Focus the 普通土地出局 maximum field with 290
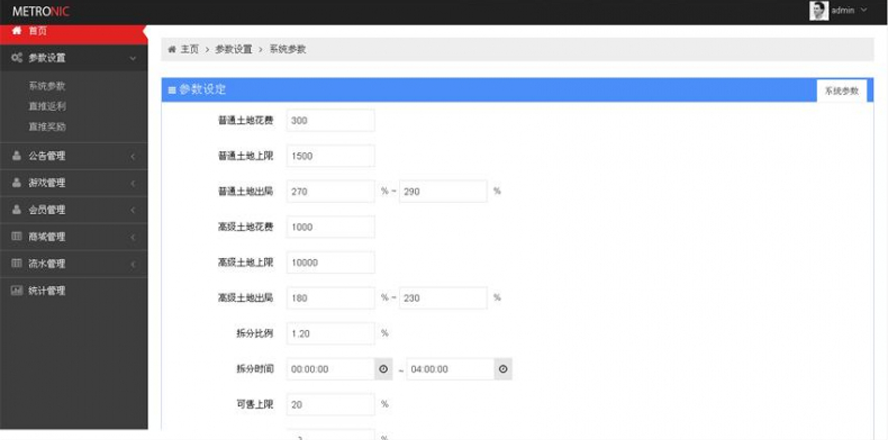Viewport: 888px width, 440px height. [443, 191]
